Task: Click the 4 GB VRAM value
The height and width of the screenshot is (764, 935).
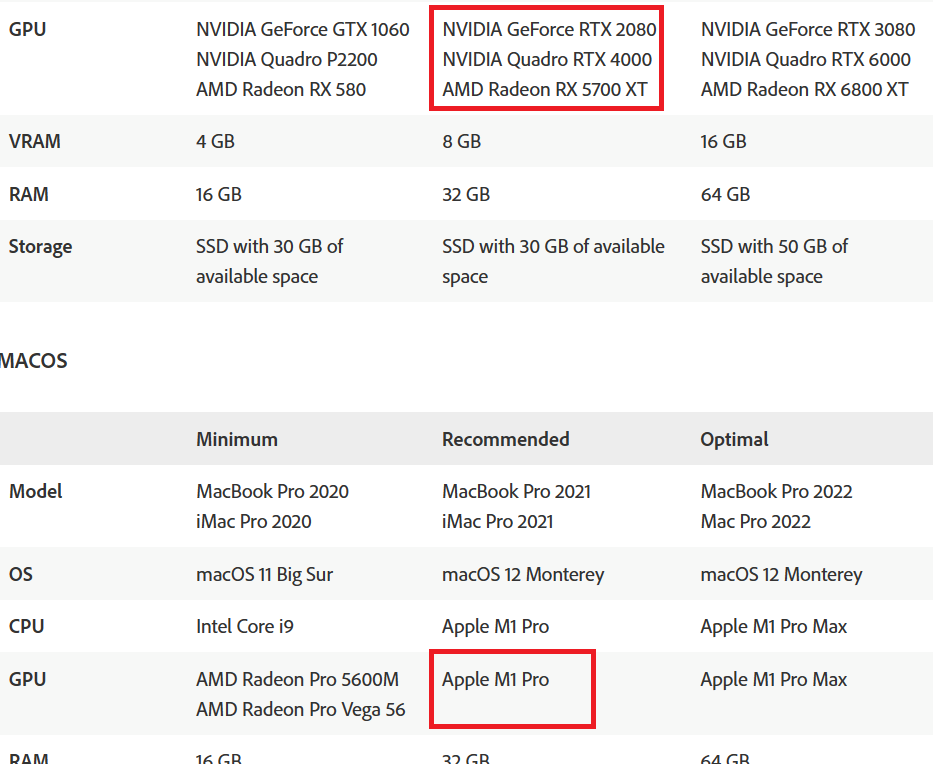Action: 215,141
